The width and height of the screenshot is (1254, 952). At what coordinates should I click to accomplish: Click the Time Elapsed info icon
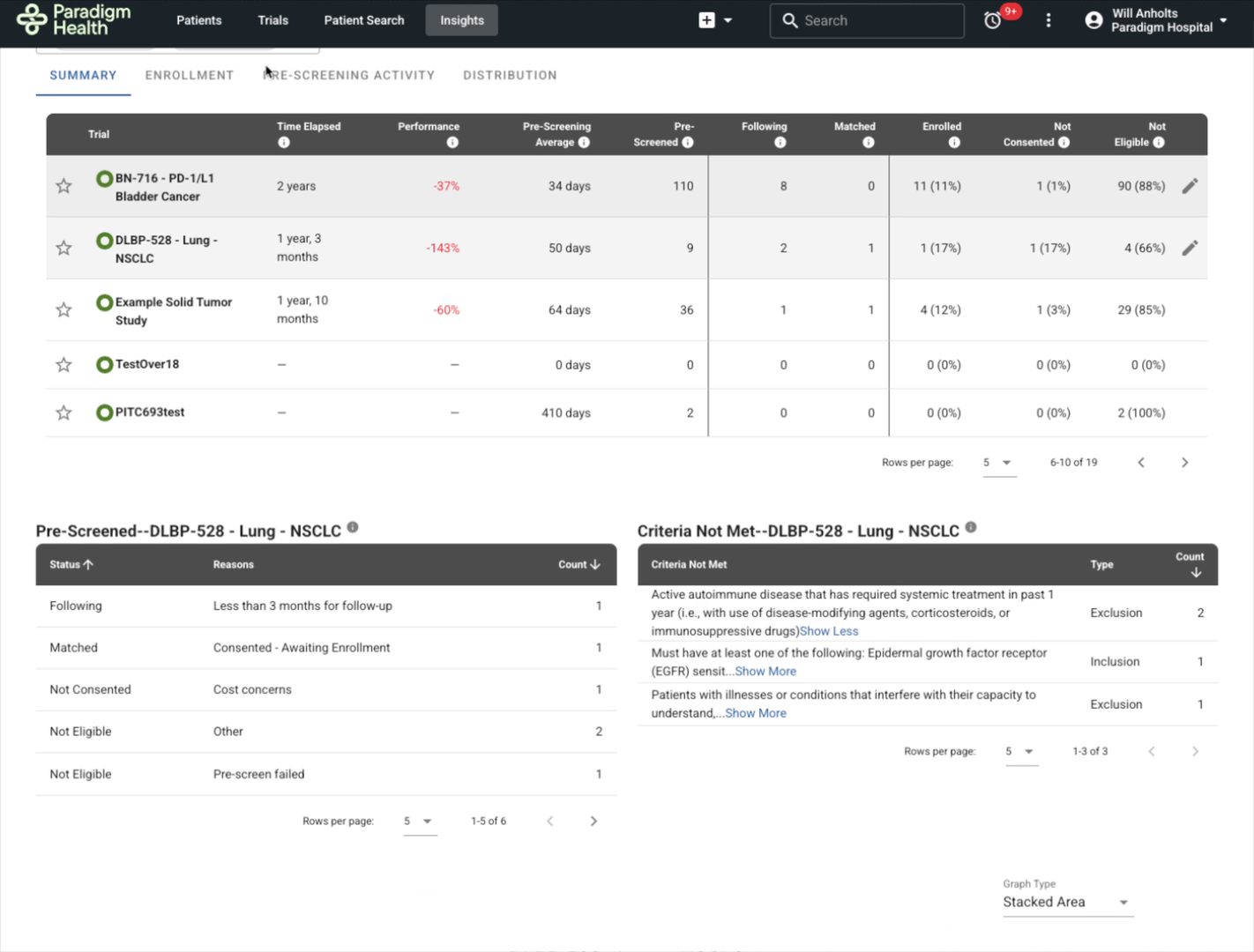[x=284, y=142]
